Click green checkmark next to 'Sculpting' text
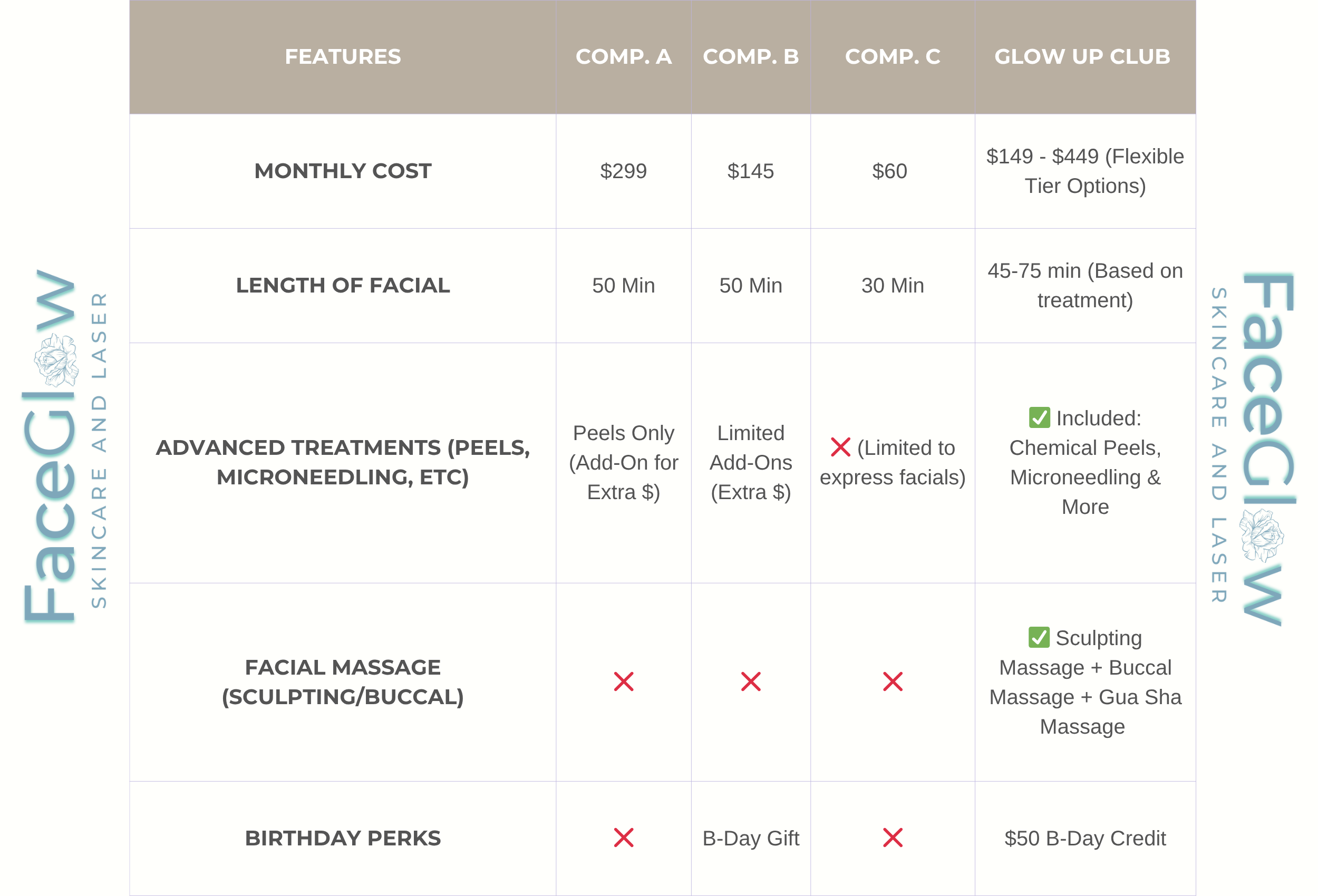Viewport: 1318px width, 896px height. coord(1039,637)
